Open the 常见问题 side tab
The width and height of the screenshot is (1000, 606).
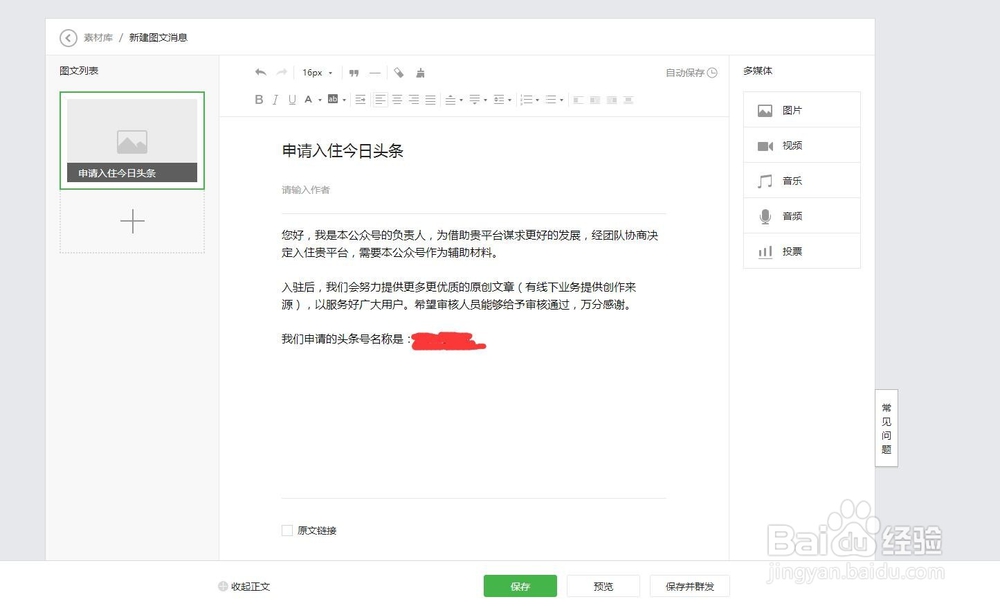tap(886, 428)
